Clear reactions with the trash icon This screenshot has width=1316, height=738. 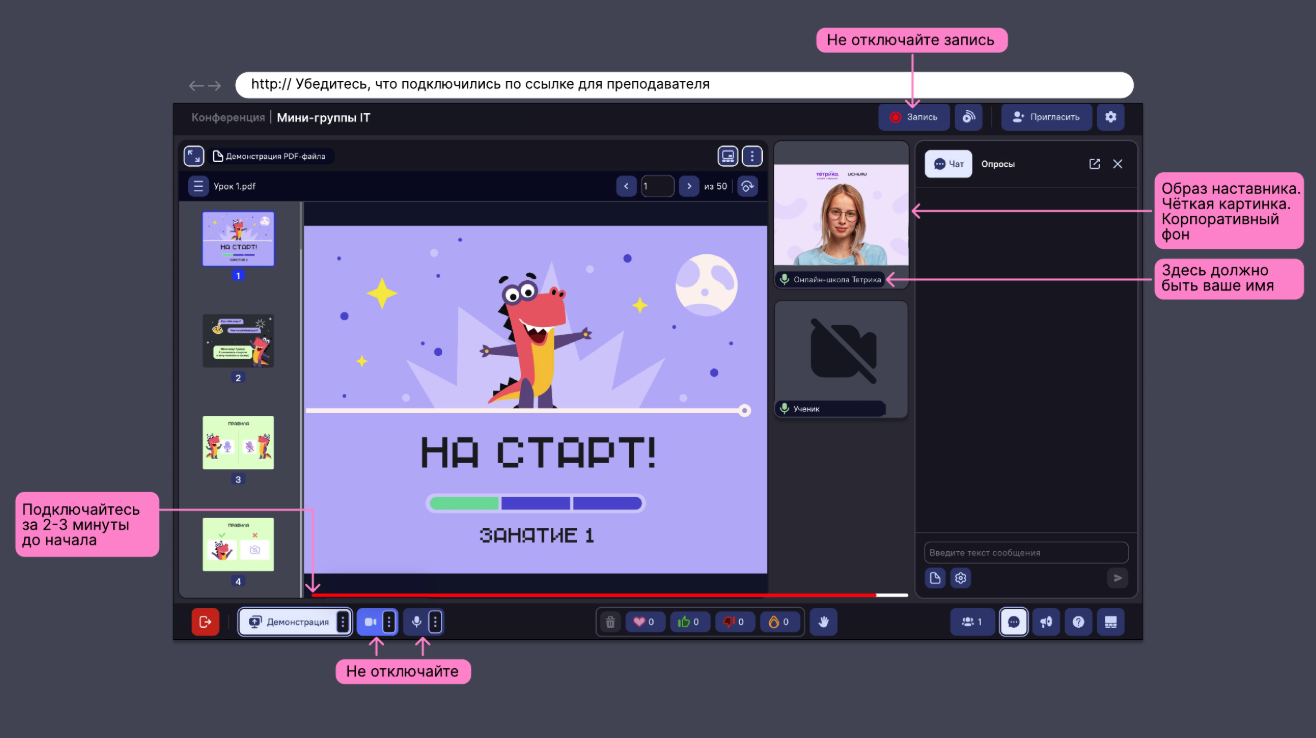[611, 622]
